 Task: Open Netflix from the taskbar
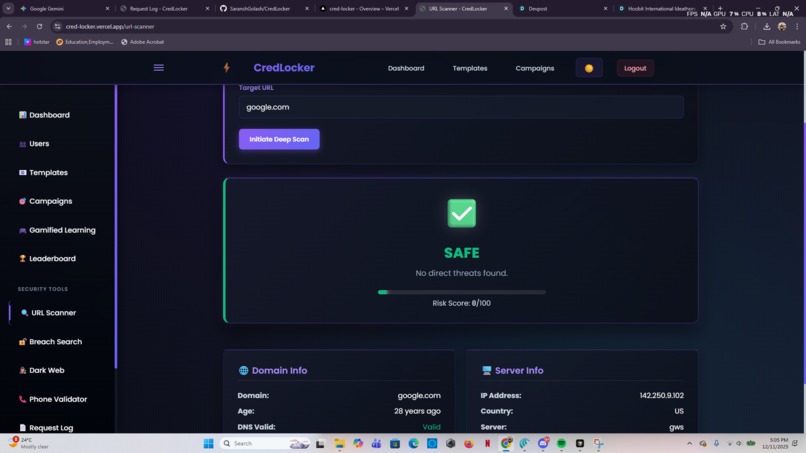coord(487,443)
